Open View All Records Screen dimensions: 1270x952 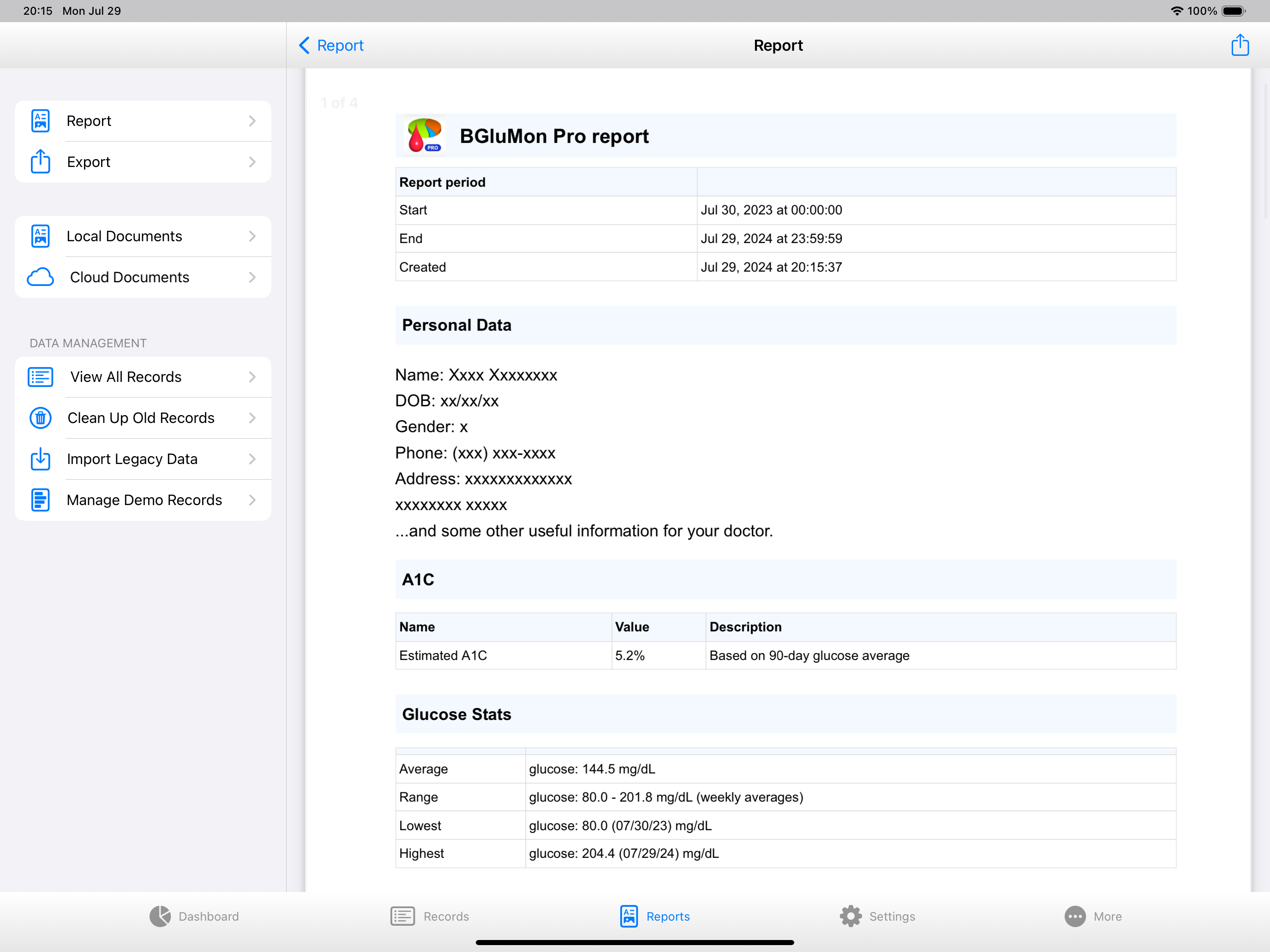143,377
